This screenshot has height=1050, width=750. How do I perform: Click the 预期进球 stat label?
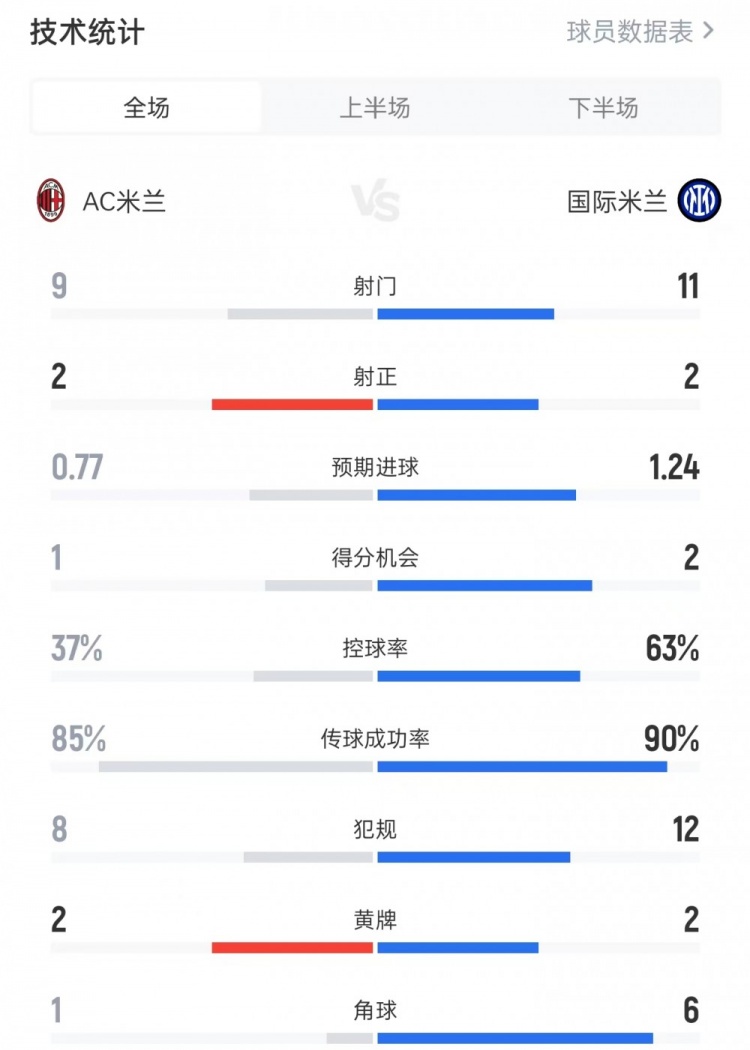(x=375, y=467)
